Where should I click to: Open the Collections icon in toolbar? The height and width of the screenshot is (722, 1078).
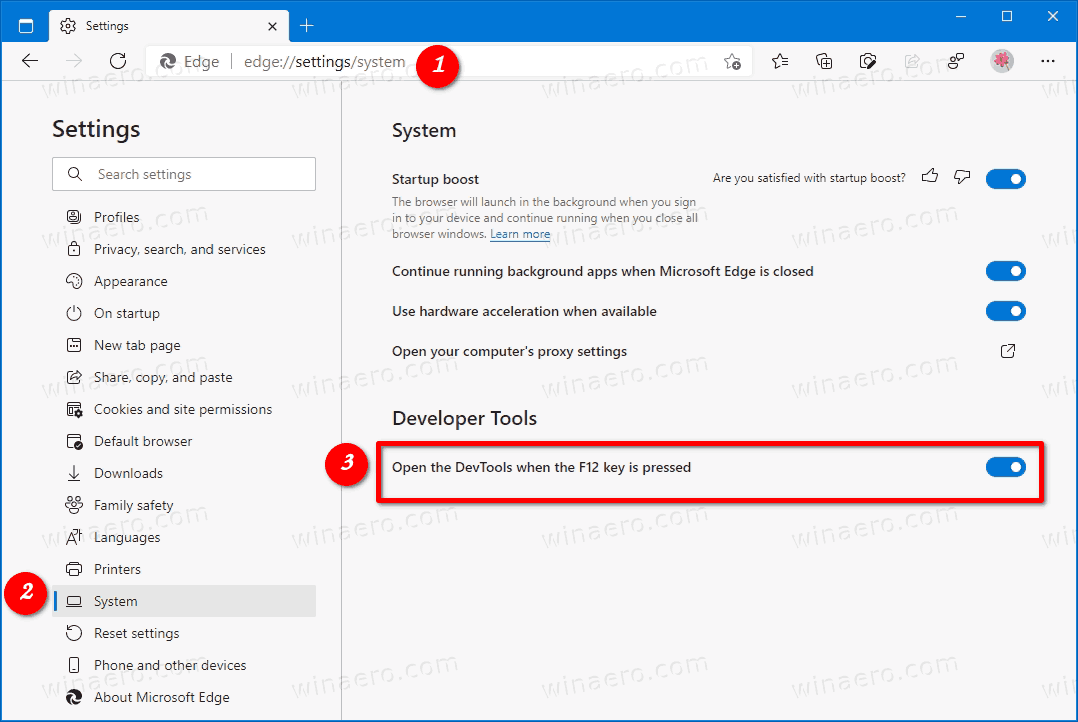(x=824, y=62)
